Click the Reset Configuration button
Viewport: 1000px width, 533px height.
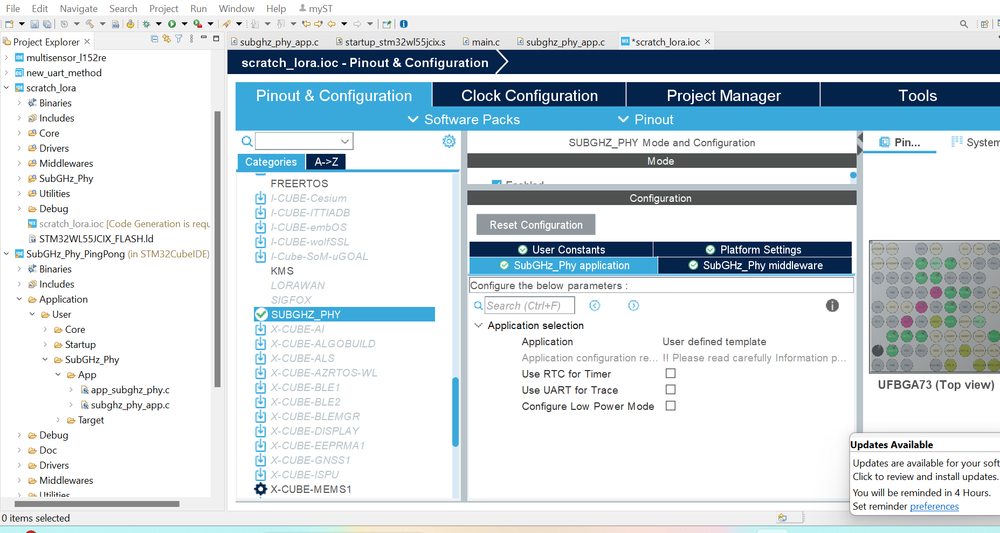tap(536, 224)
